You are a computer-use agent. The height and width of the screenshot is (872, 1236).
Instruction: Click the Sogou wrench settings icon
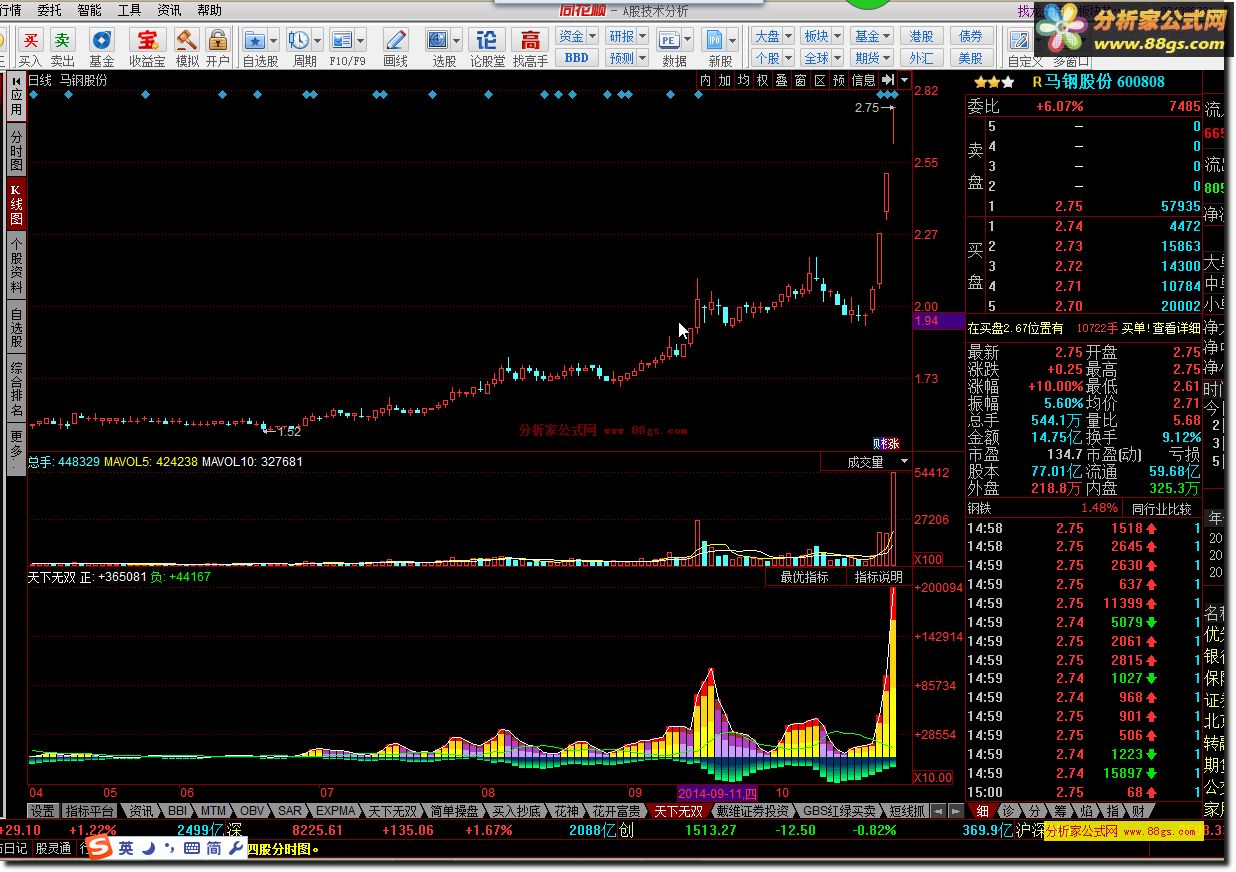[x=235, y=848]
